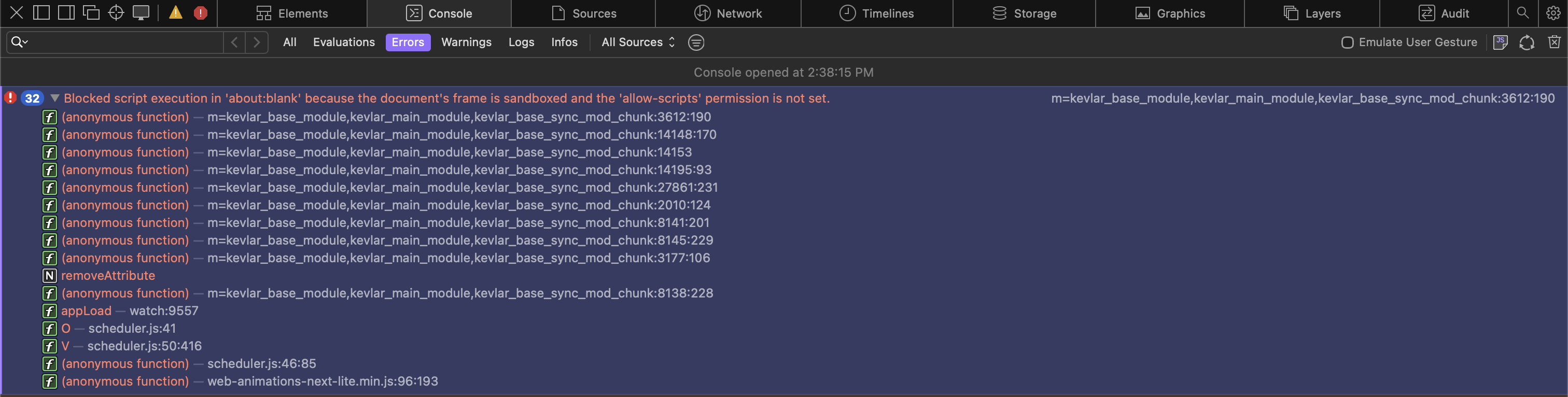This screenshot has height=397, width=1568.
Task: Open stack frame link chunk:8141:201
Action: [458, 222]
